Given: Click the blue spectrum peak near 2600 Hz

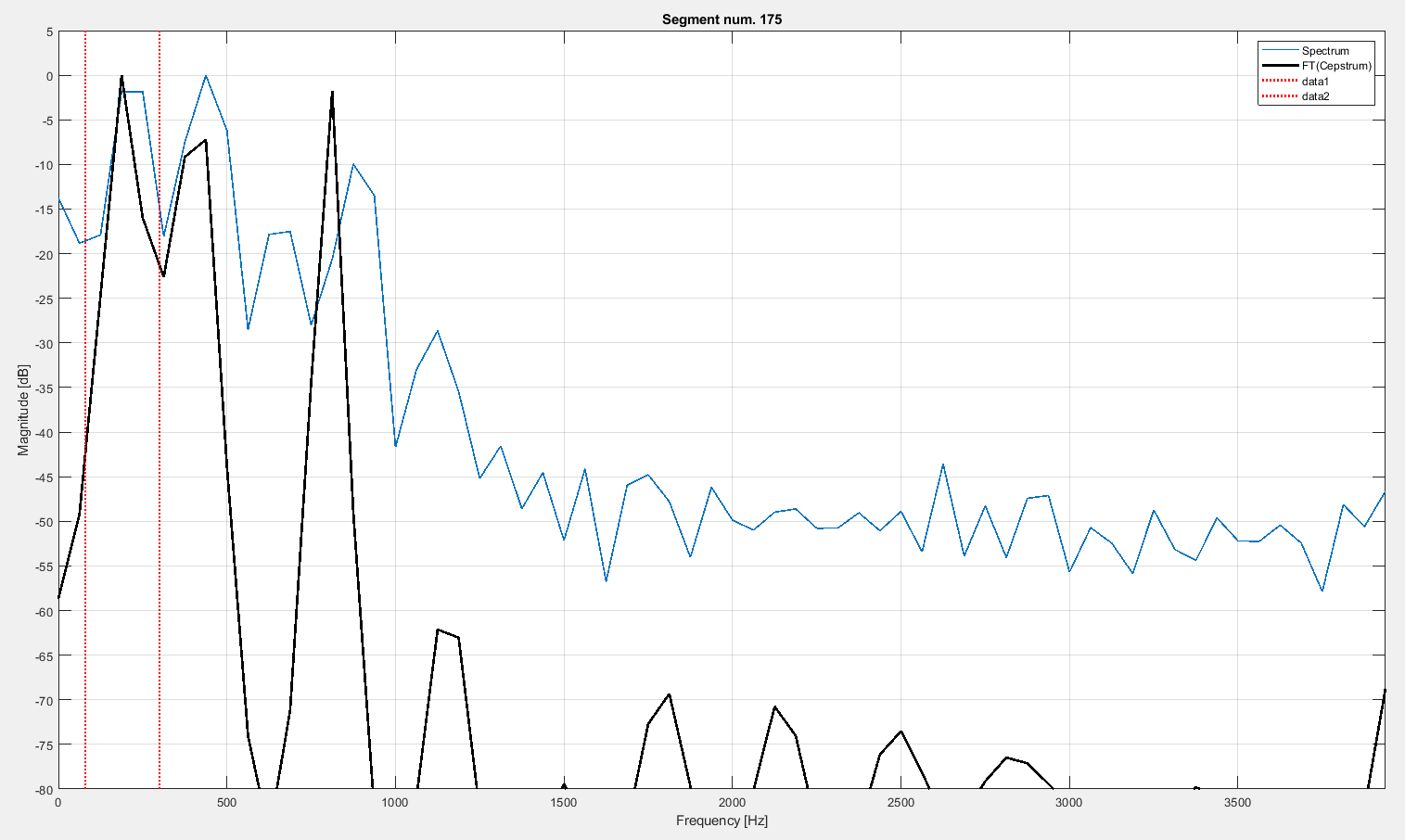Looking at the screenshot, I should [943, 465].
